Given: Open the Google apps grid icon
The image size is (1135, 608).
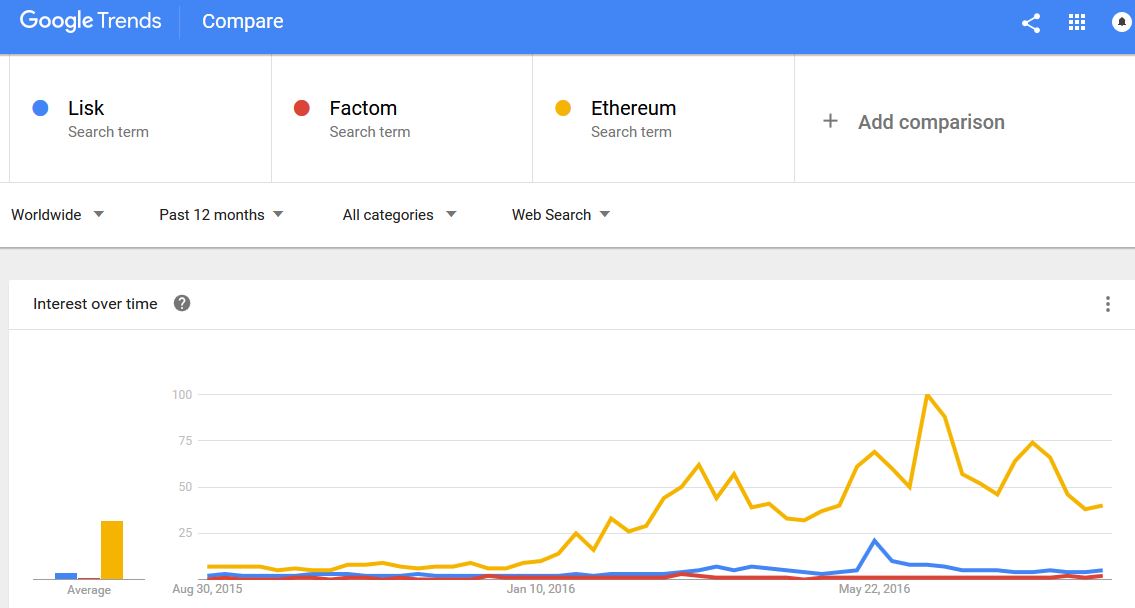Looking at the screenshot, I should click(1077, 22).
